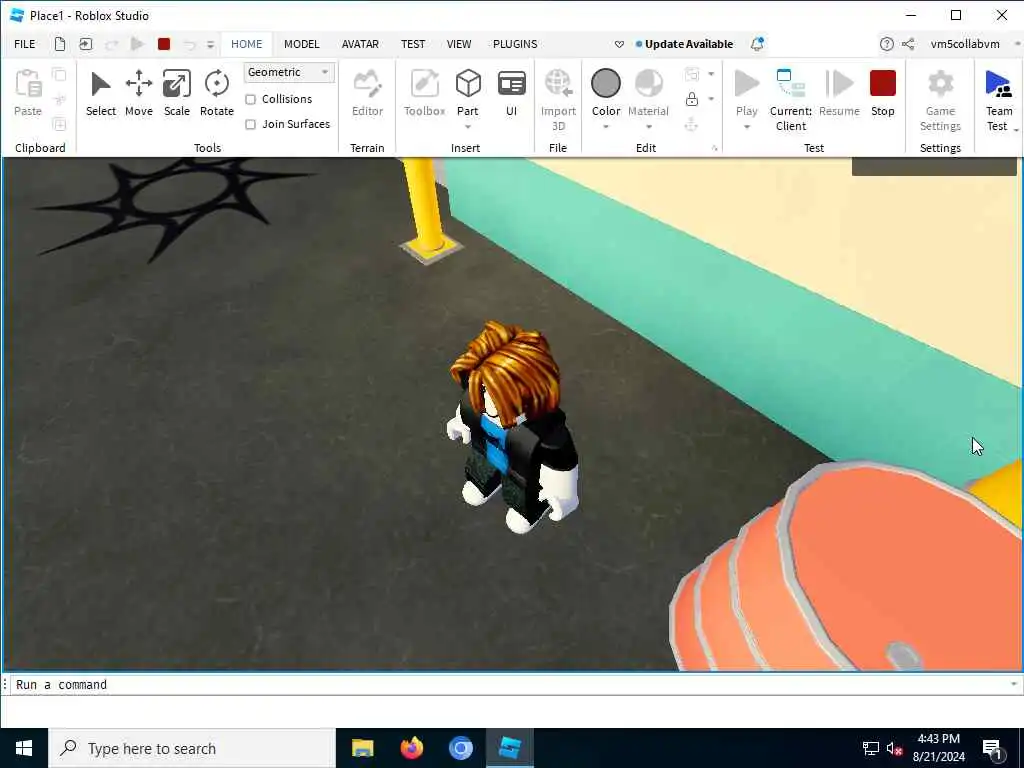Open Firefox from the taskbar
1024x768 pixels.
click(x=411, y=748)
